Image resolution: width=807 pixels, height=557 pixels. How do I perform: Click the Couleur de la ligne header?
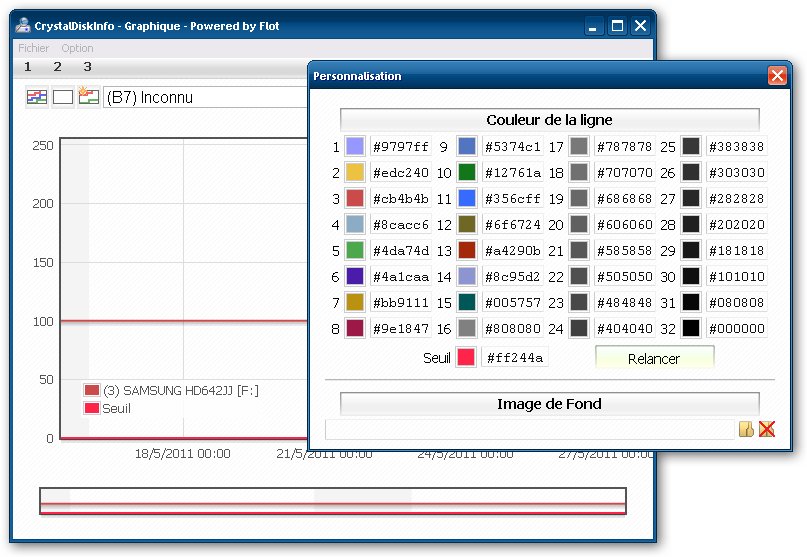549,120
